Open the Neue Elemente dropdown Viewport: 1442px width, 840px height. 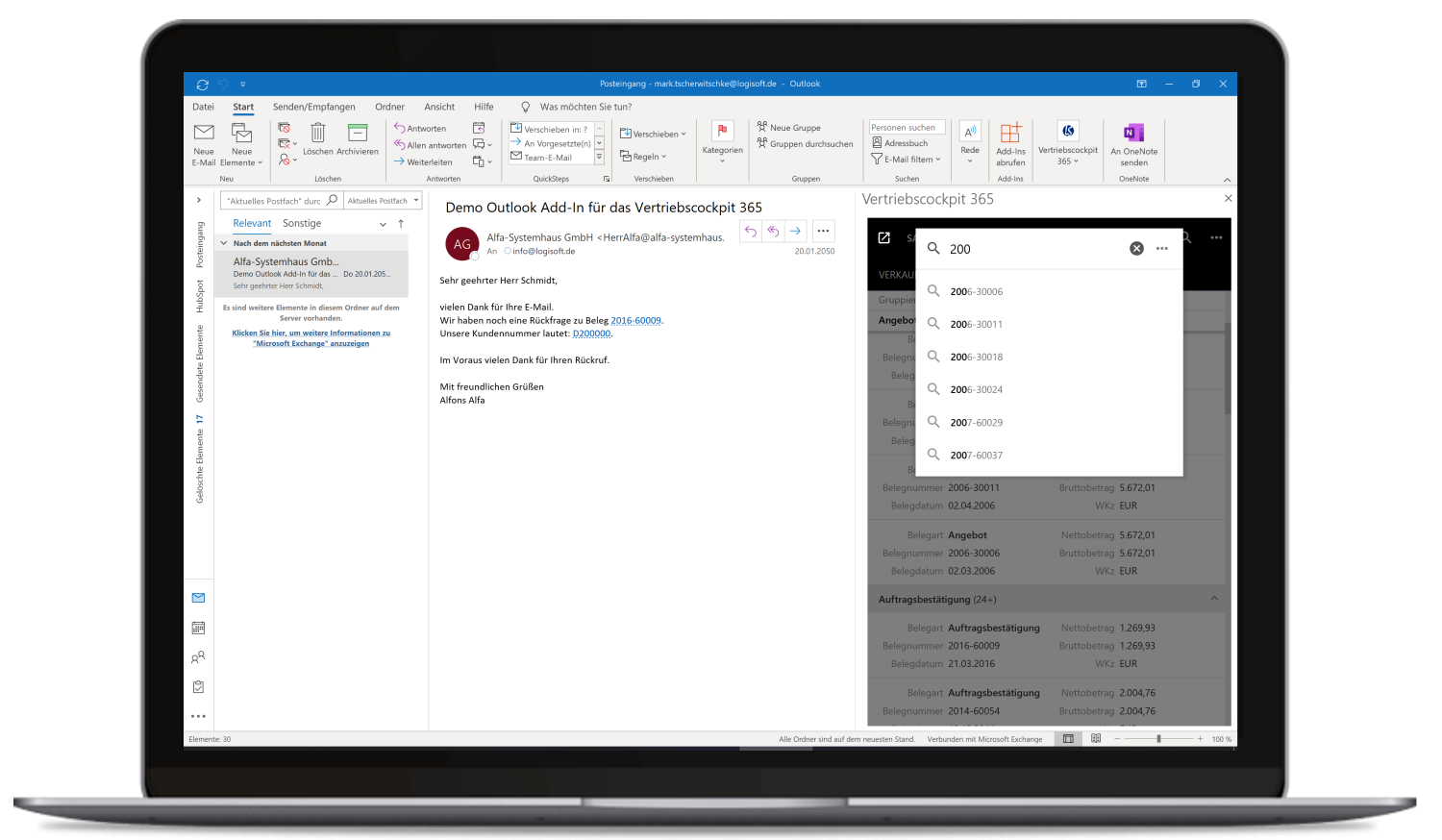(241, 144)
